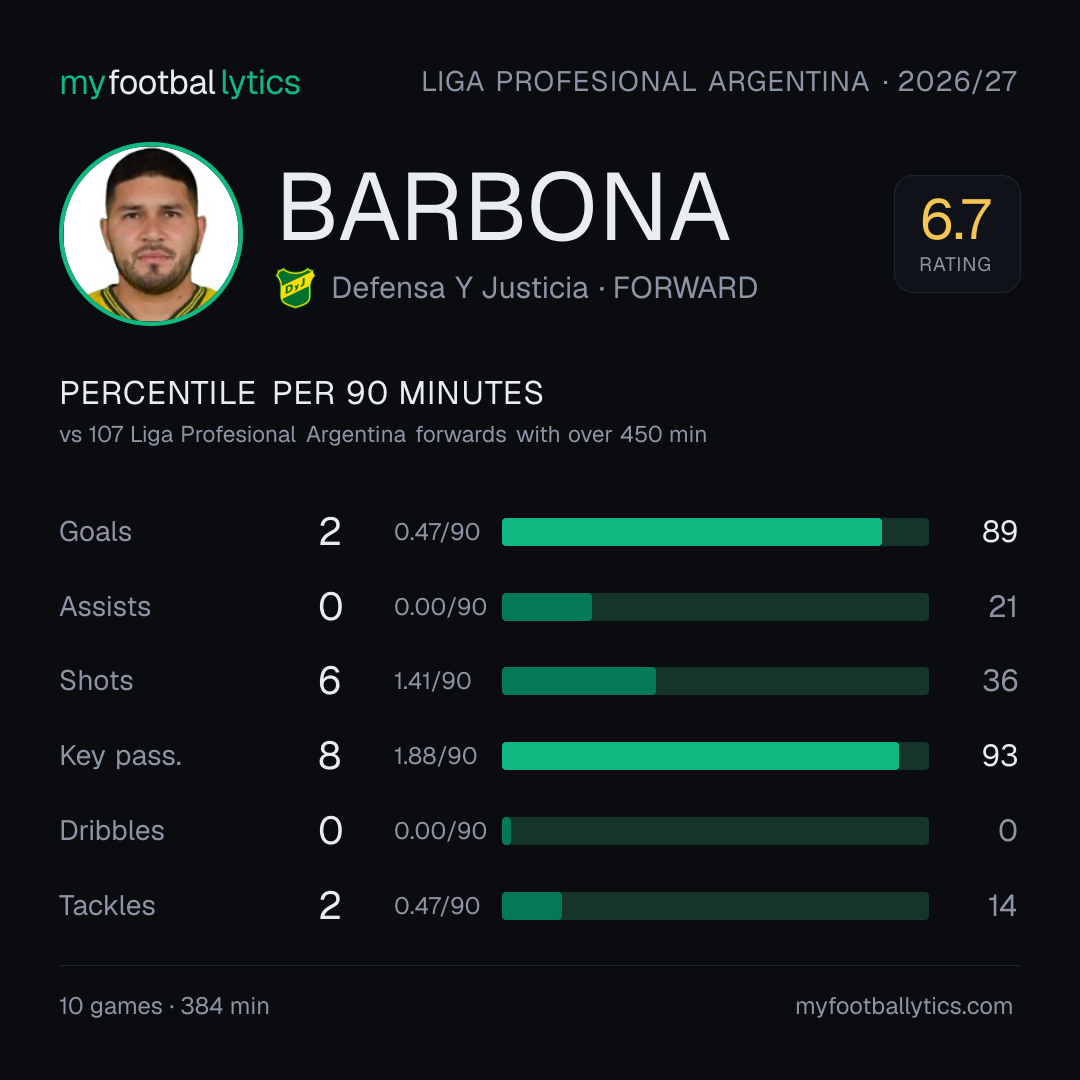This screenshot has height=1080, width=1080.
Task: Click the 1.41/90 shots rate
Action: 433,681
